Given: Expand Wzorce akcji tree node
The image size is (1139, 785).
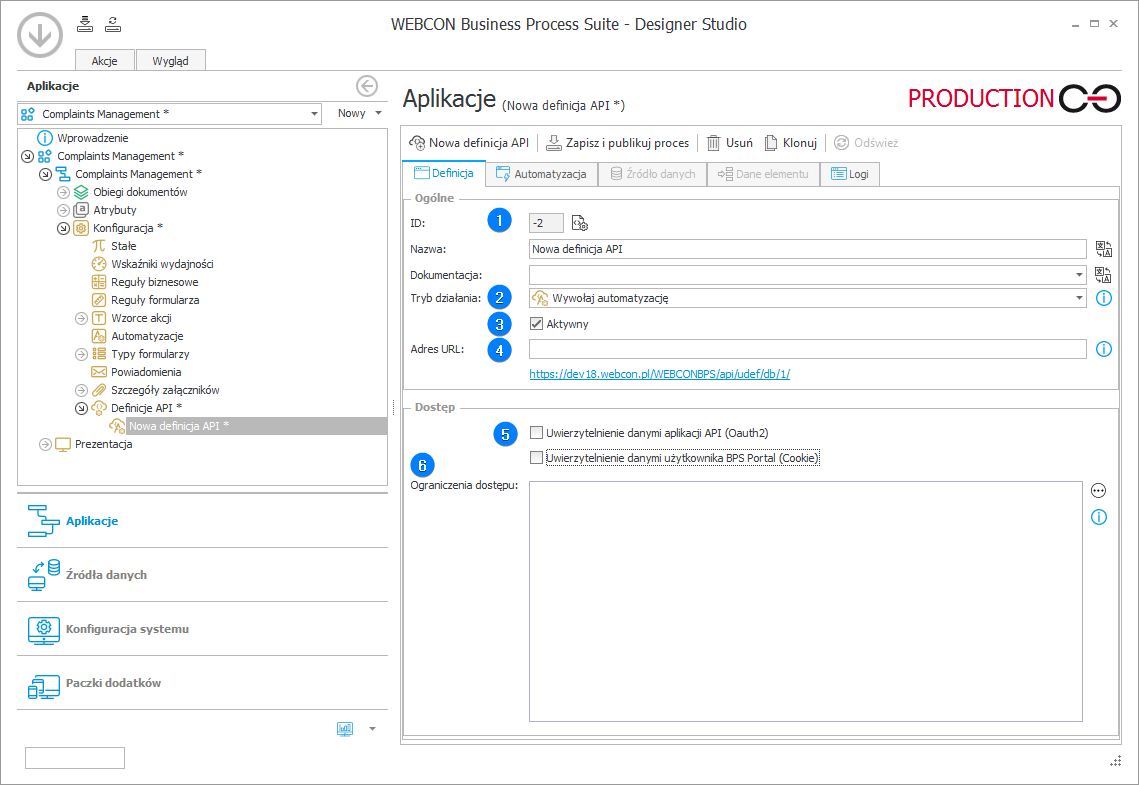Looking at the screenshot, I should pyautogui.click(x=81, y=318).
